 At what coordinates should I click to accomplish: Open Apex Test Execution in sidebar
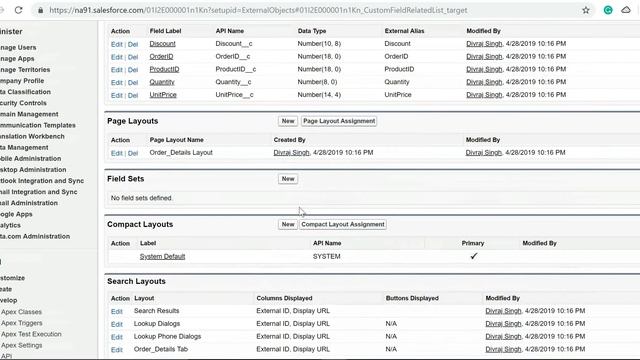pos(31,334)
